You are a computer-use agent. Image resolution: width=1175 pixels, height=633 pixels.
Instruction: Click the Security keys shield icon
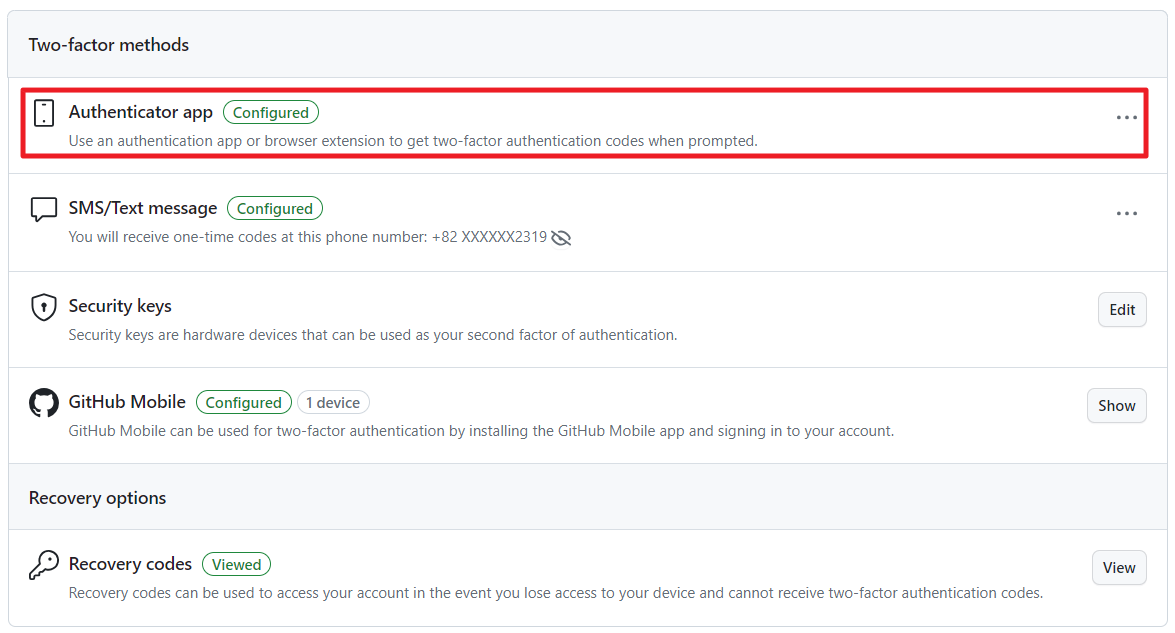pos(43,306)
